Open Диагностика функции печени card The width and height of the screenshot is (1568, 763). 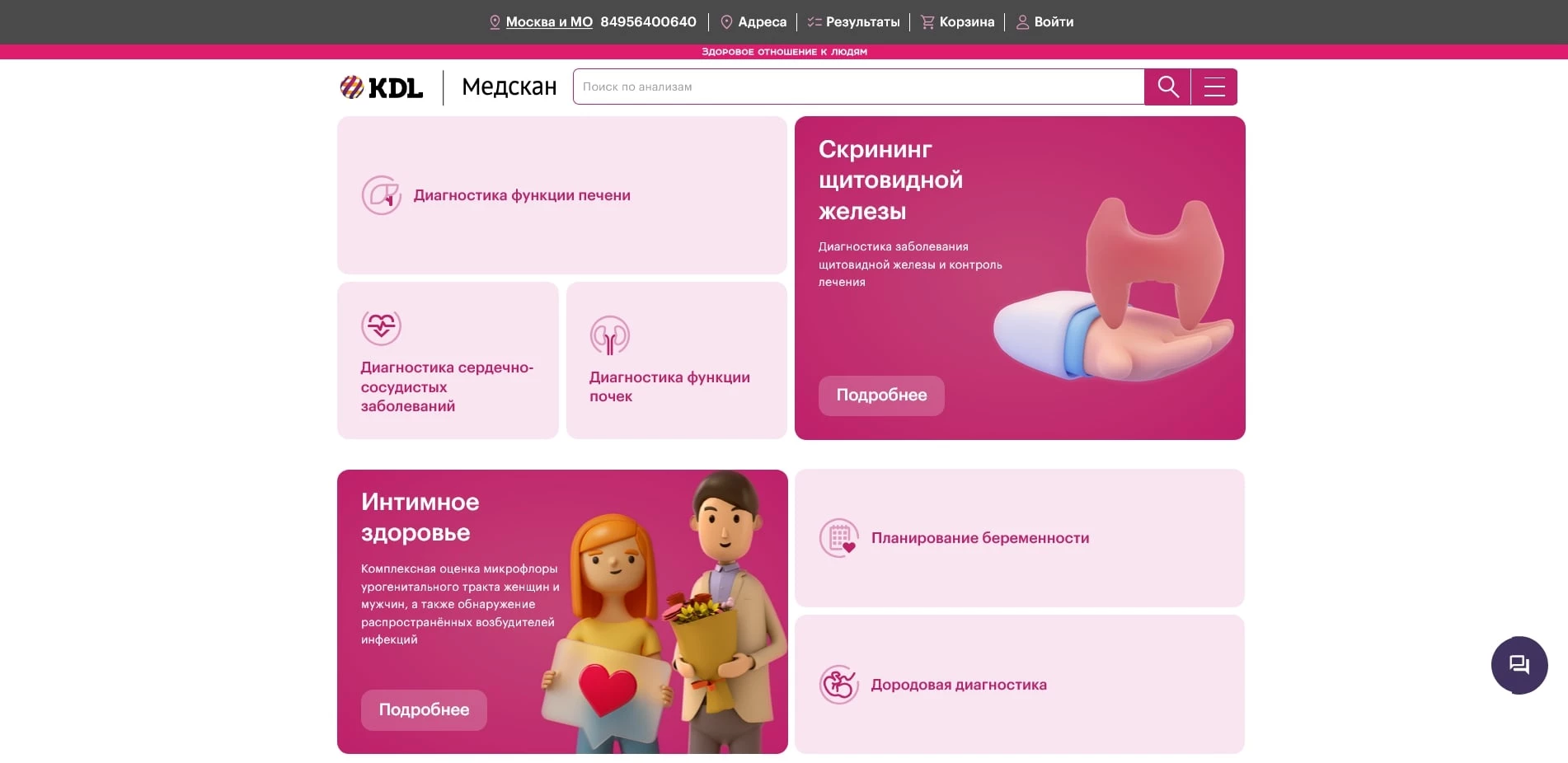click(562, 195)
